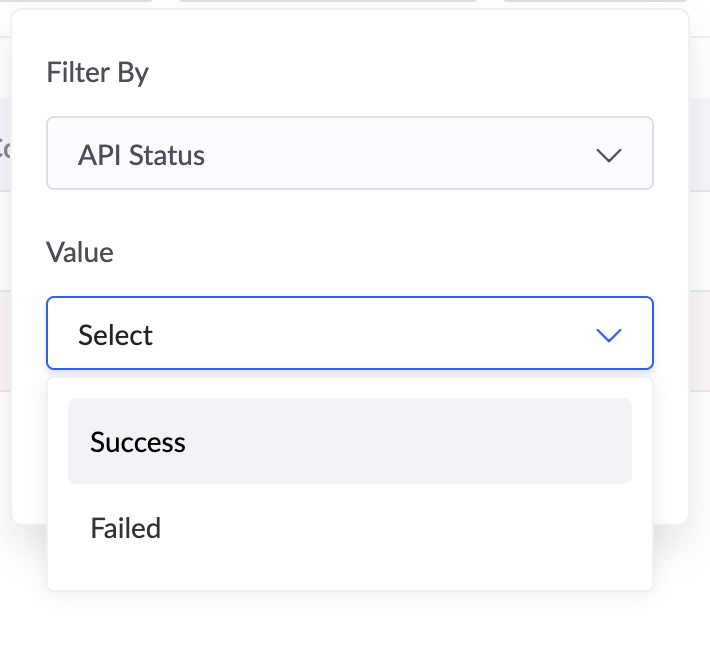
Task: Toggle the Filter By dropdown arrow
Action: (608, 155)
